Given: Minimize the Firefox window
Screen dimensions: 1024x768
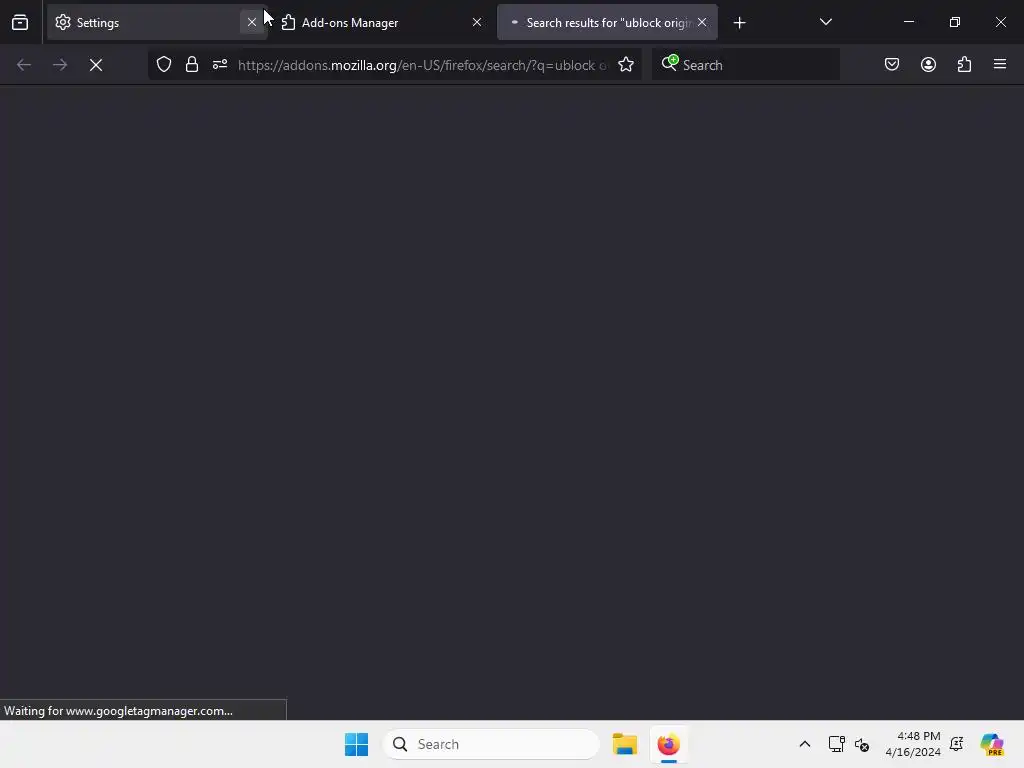Looking at the screenshot, I should coord(908,22).
